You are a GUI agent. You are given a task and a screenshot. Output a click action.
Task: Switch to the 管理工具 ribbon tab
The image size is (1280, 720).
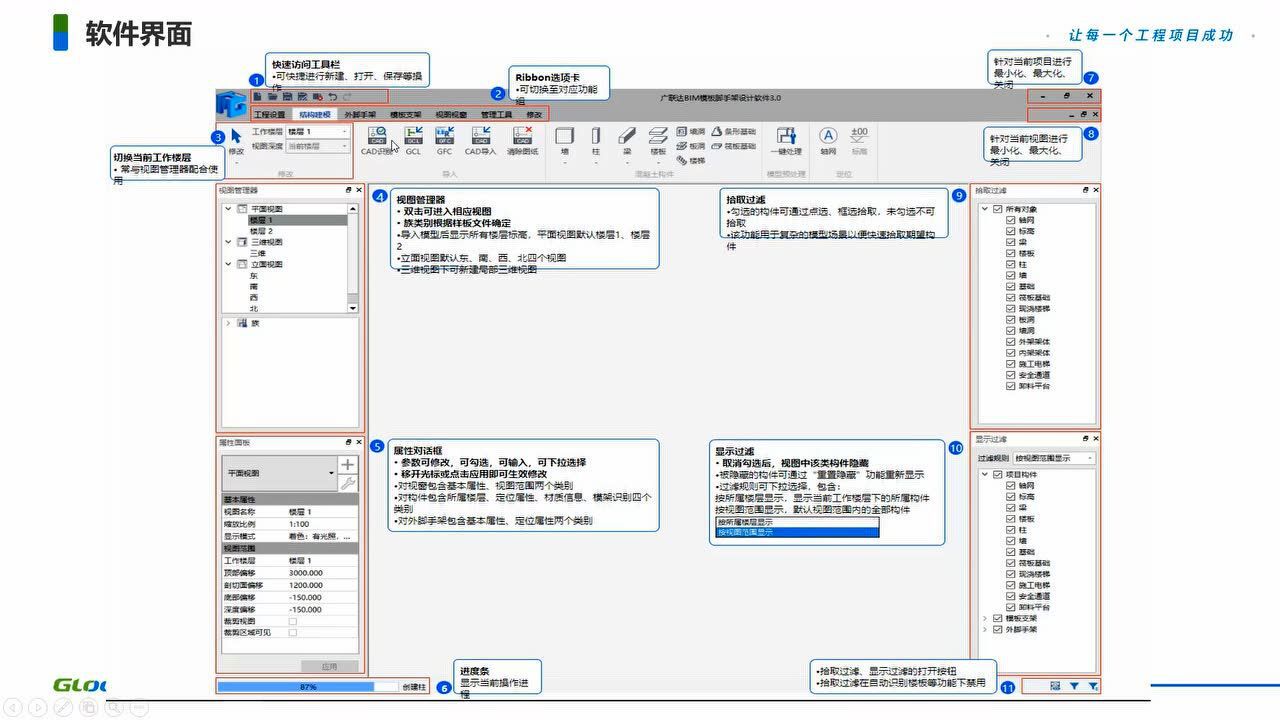[496, 115]
